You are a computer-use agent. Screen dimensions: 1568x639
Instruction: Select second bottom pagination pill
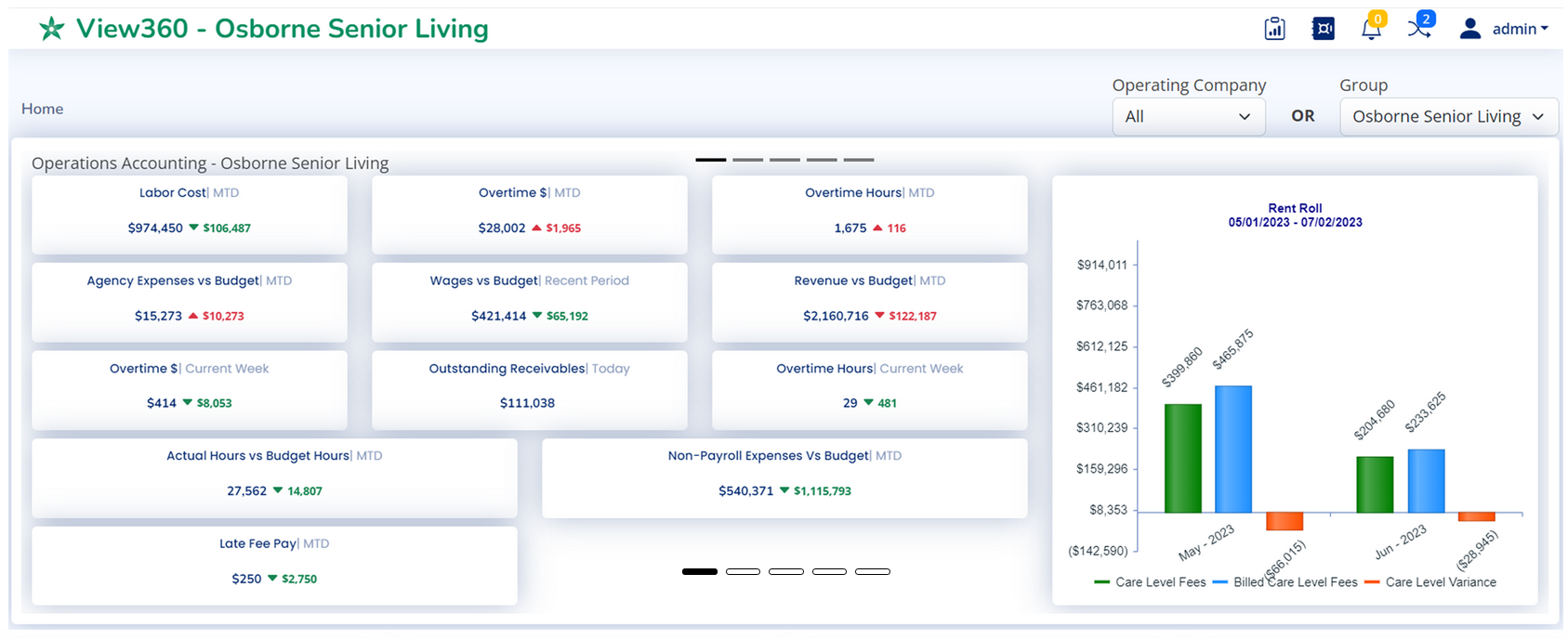(x=743, y=571)
